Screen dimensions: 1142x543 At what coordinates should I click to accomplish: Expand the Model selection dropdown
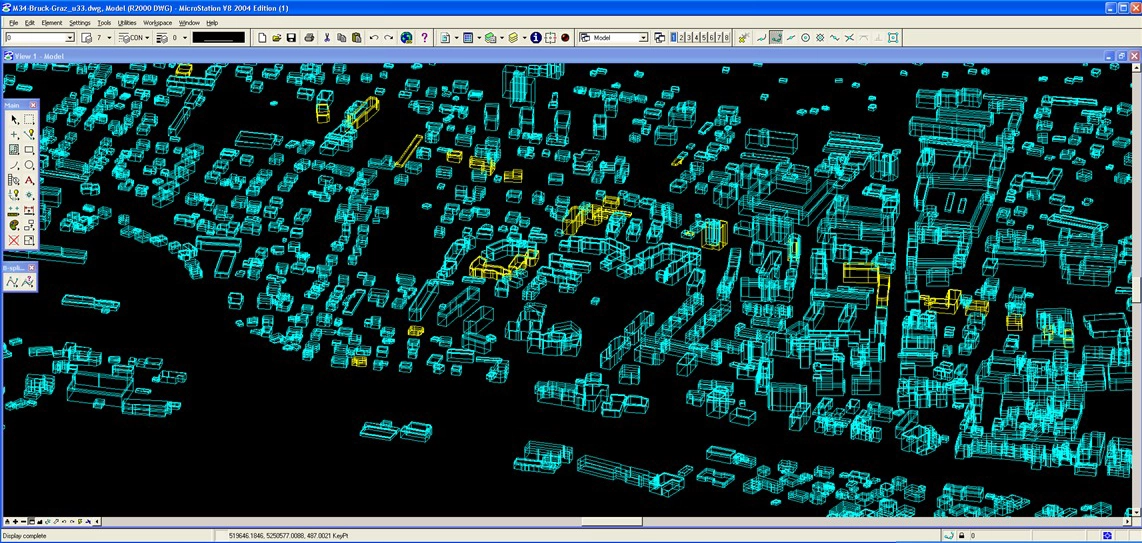pos(643,38)
